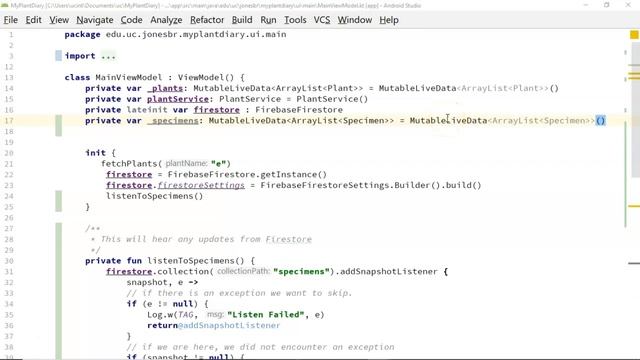Click the "specimens" collection path string
This screenshot has width=640, height=360.
pyautogui.click(x=302, y=272)
